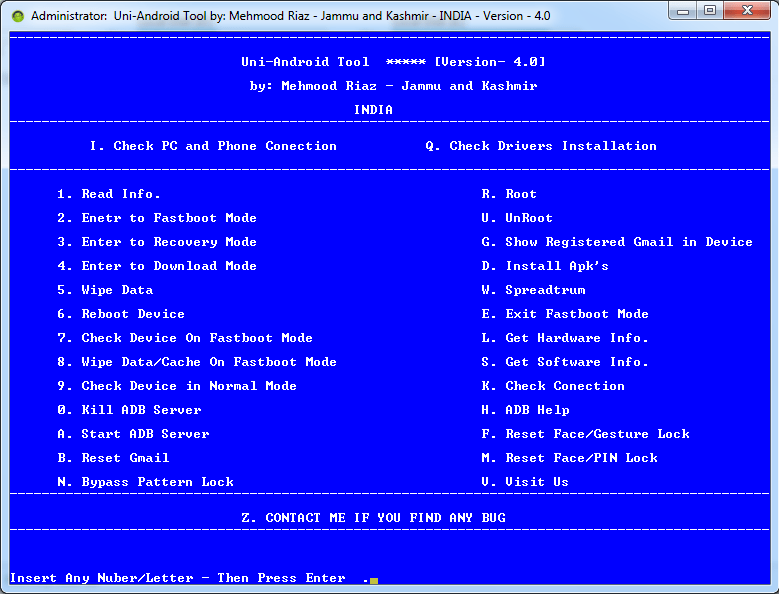Screen dimensions: 779x594
Task: Click the 'INDIA' header text
Action: click(374, 110)
